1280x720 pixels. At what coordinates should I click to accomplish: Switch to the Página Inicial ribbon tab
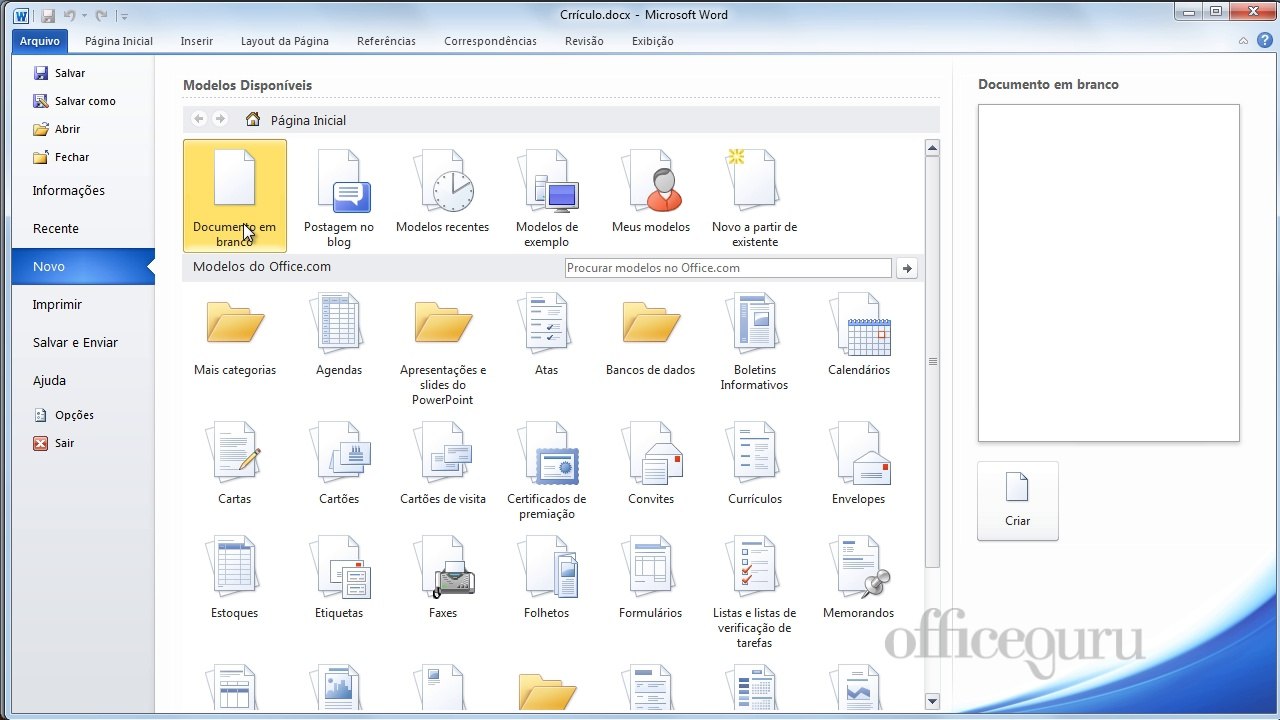pos(119,41)
